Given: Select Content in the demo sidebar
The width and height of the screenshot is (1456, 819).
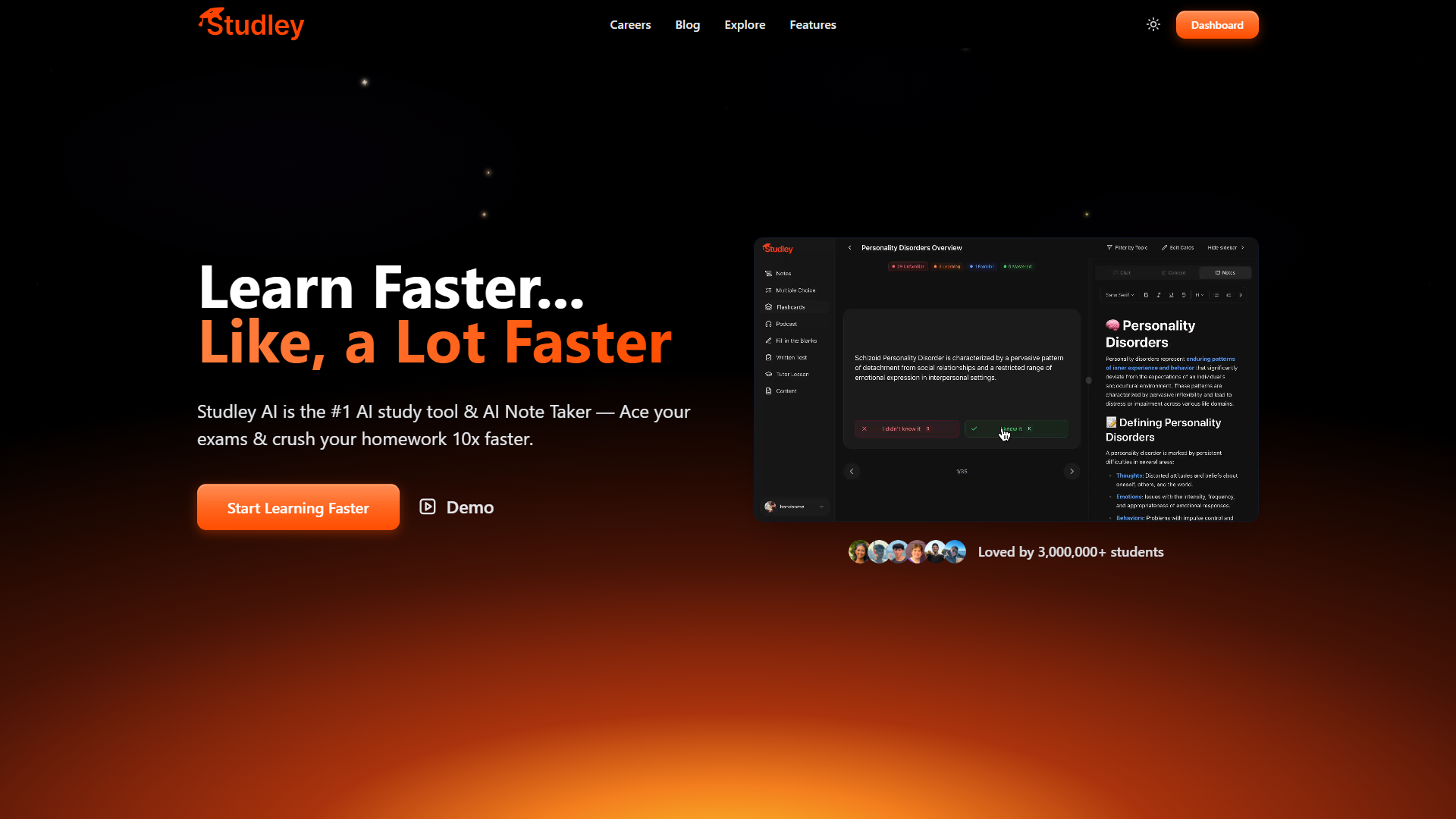Looking at the screenshot, I should click(x=781, y=391).
